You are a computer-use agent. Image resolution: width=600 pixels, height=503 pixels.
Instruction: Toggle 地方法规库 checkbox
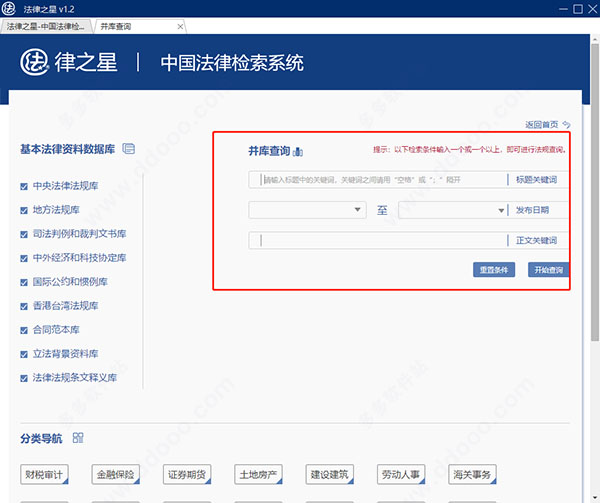[24, 210]
